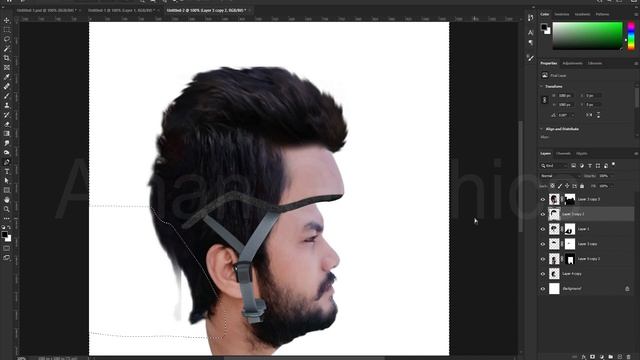Change the screen mode in toolbar
The height and width of the screenshot is (360, 640).
coord(7,258)
